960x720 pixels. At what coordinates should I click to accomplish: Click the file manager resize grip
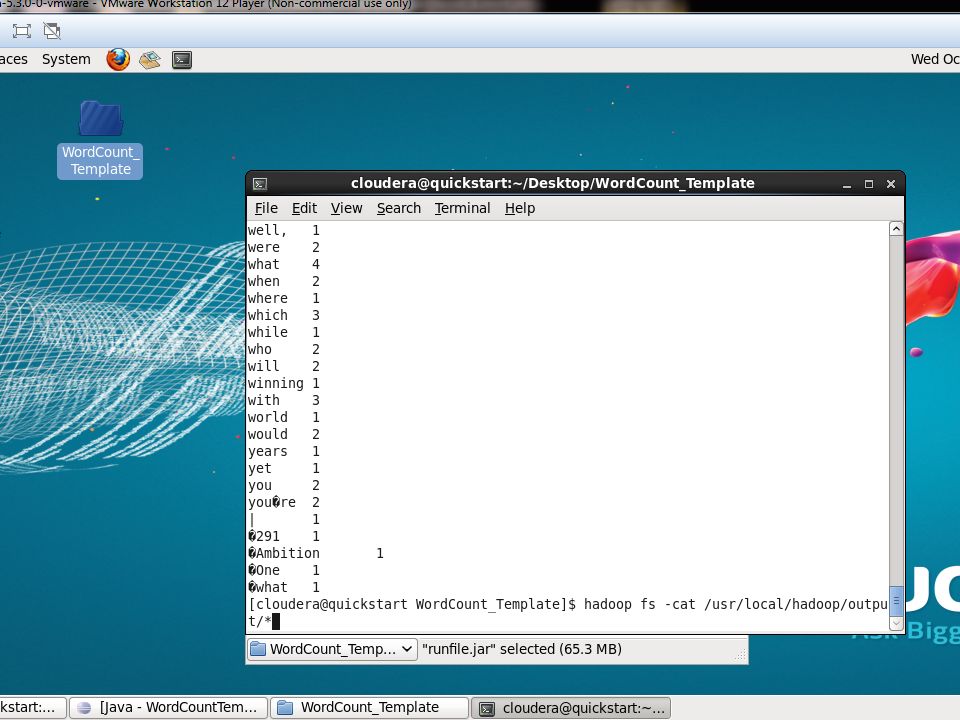pos(741,656)
